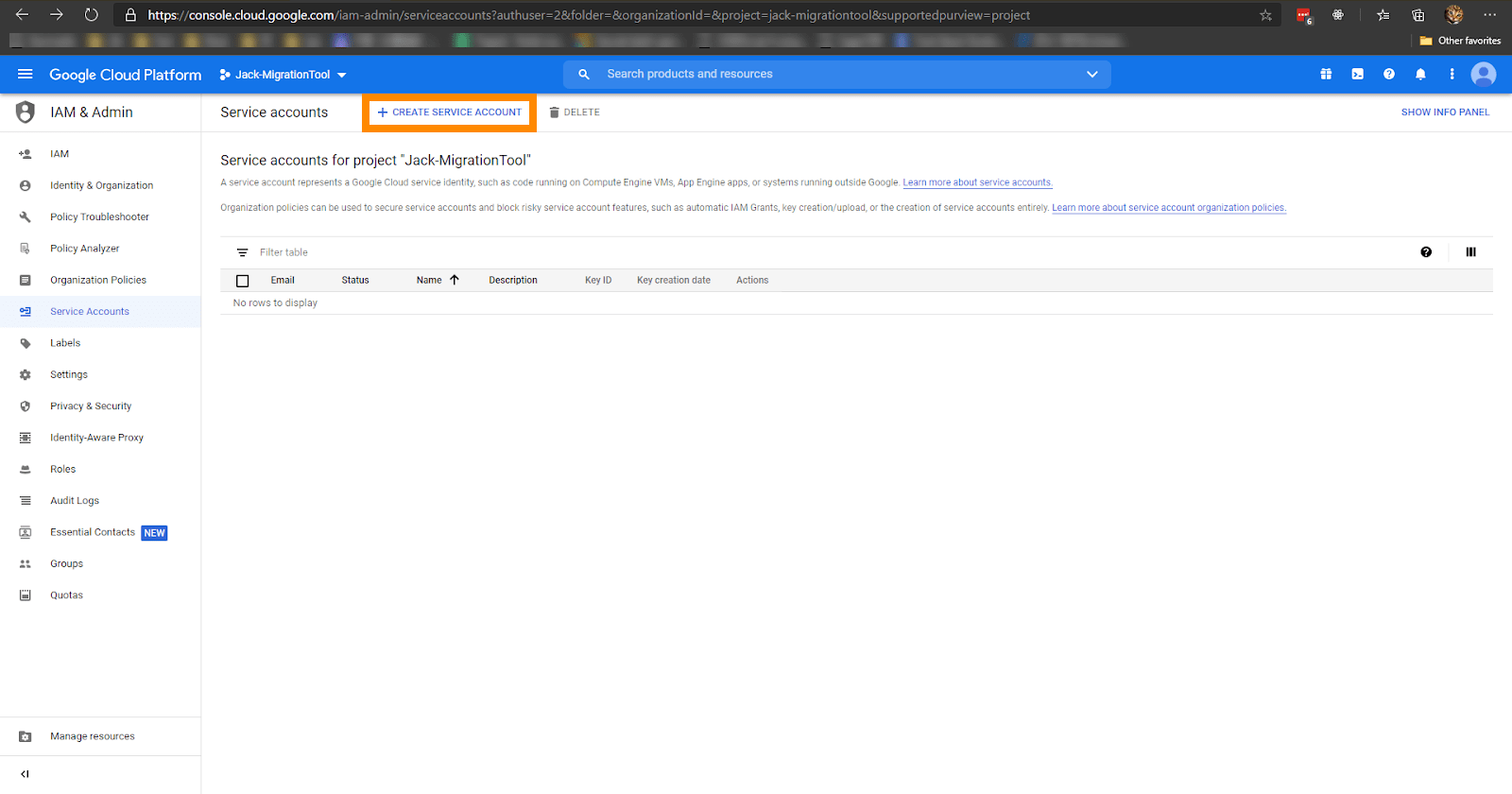Click the Groups people icon
The height and width of the screenshot is (794, 1512).
coord(26,563)
